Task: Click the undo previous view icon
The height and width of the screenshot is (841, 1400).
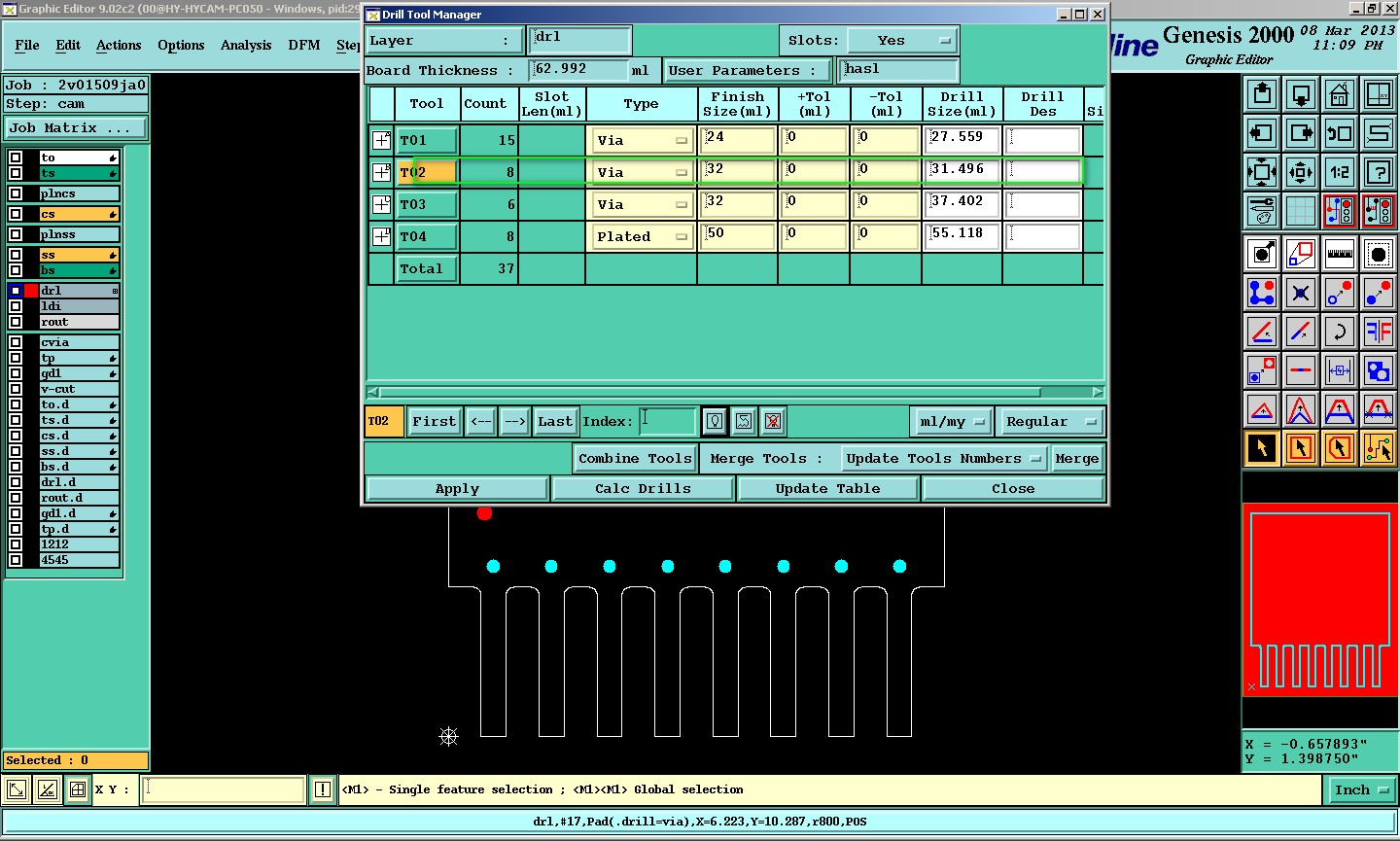Action: click(x=1339, y=133)
